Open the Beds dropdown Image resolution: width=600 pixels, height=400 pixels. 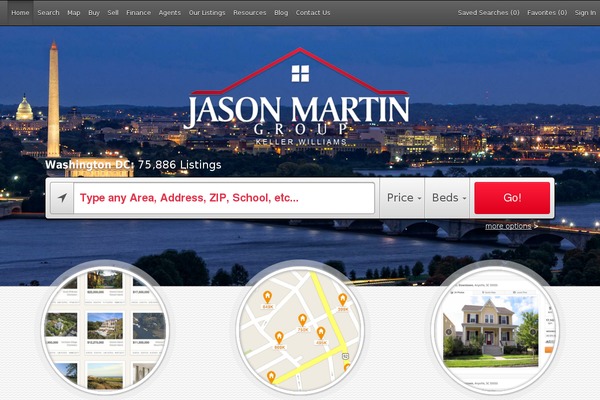tap(447, 198)
